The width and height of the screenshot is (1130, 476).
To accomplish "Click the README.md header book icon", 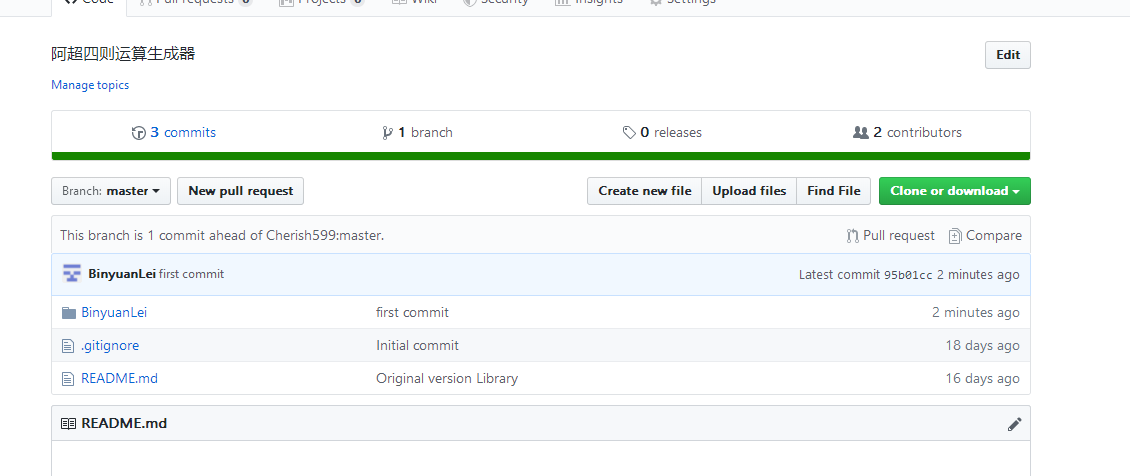I will [x=68, y=423].
